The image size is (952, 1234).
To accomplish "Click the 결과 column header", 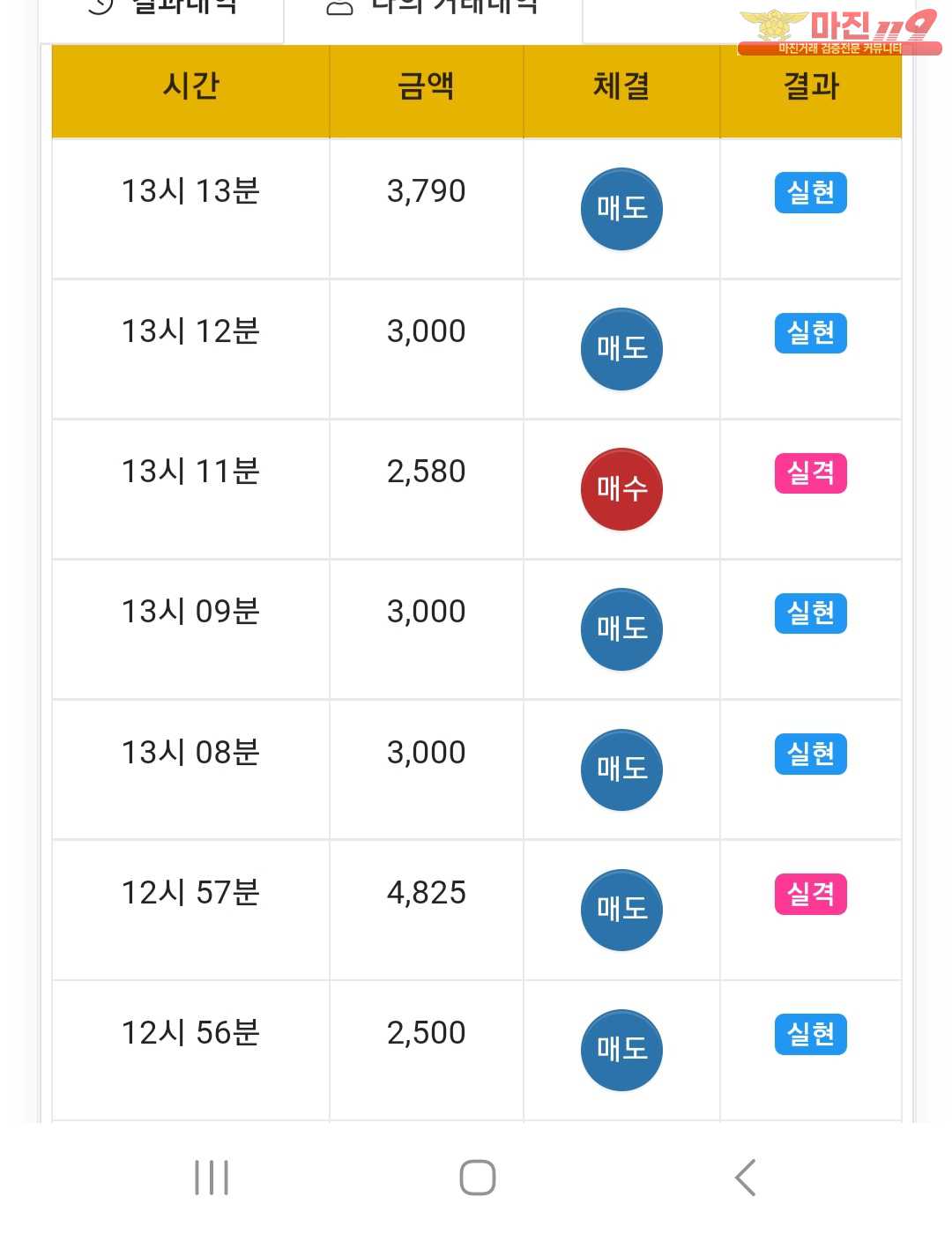I will [x=811, y=87].
